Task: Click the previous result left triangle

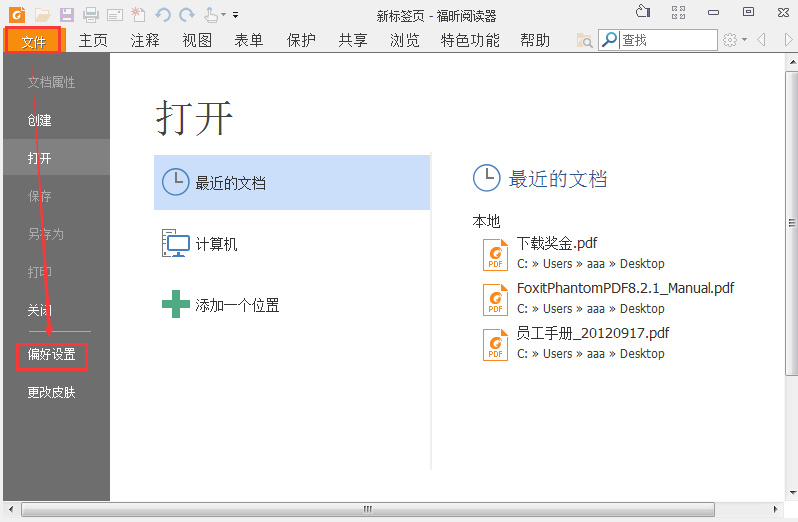Action: point(761,40)
